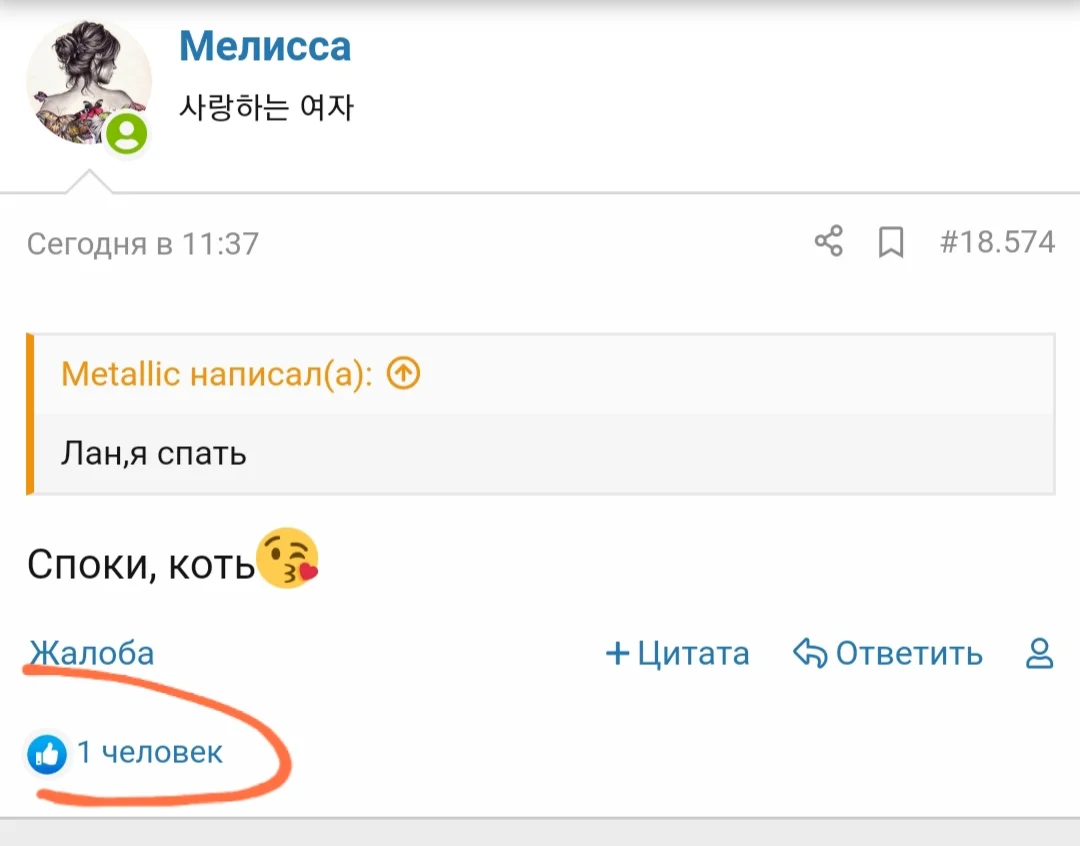This screenshot has width=1080, height=846.
Task: Click the Korean user title under Мелисса
Action: pos(266,107)
